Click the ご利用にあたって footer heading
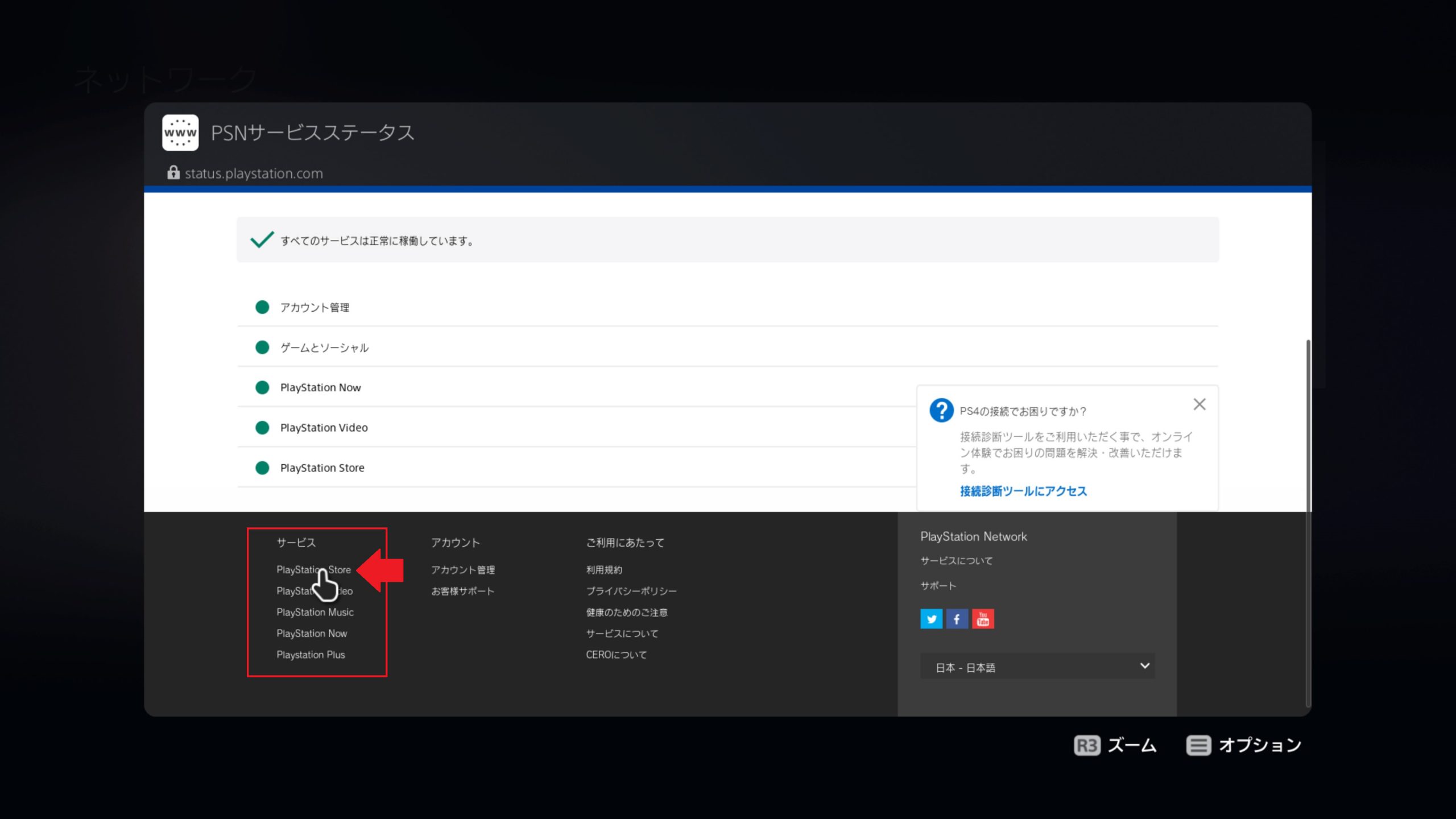 pos(625,542)
